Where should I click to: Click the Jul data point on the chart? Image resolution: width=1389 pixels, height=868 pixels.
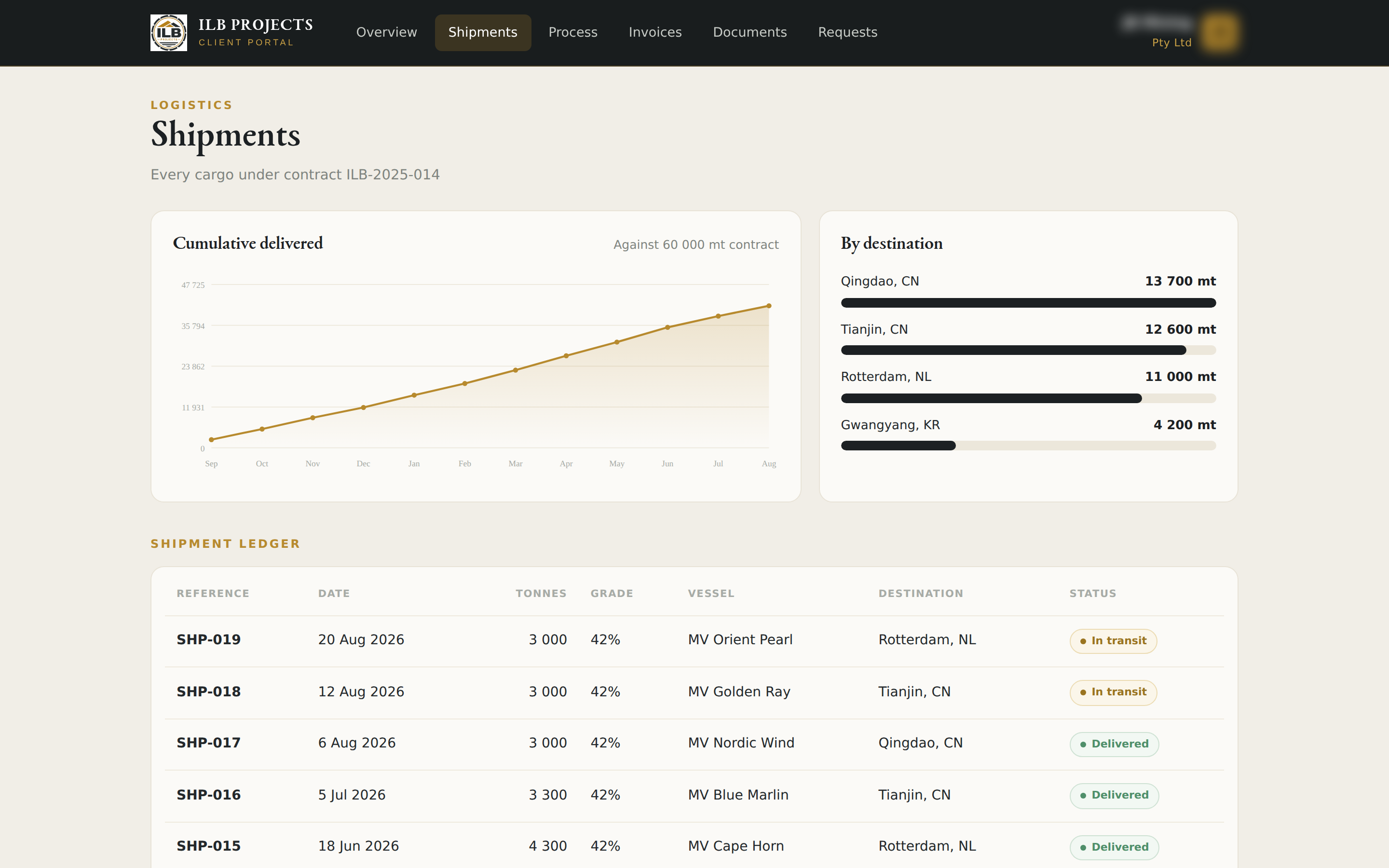click(x=718, y=316)
